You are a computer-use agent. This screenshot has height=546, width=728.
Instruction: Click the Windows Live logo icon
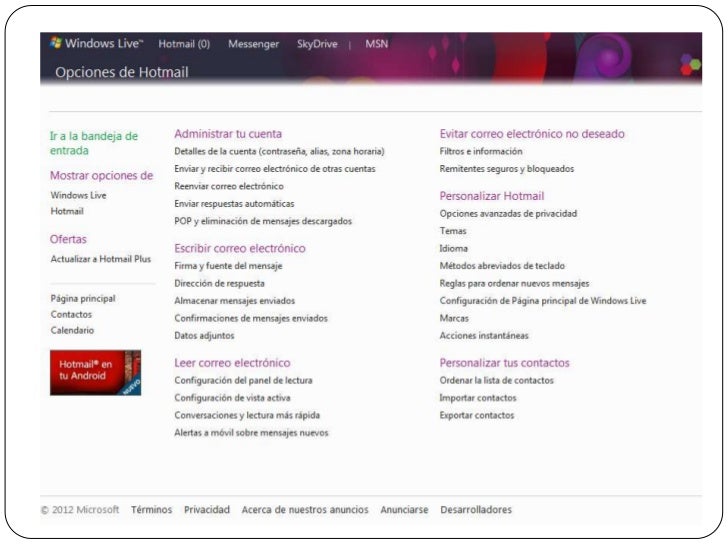click(56, 43)
